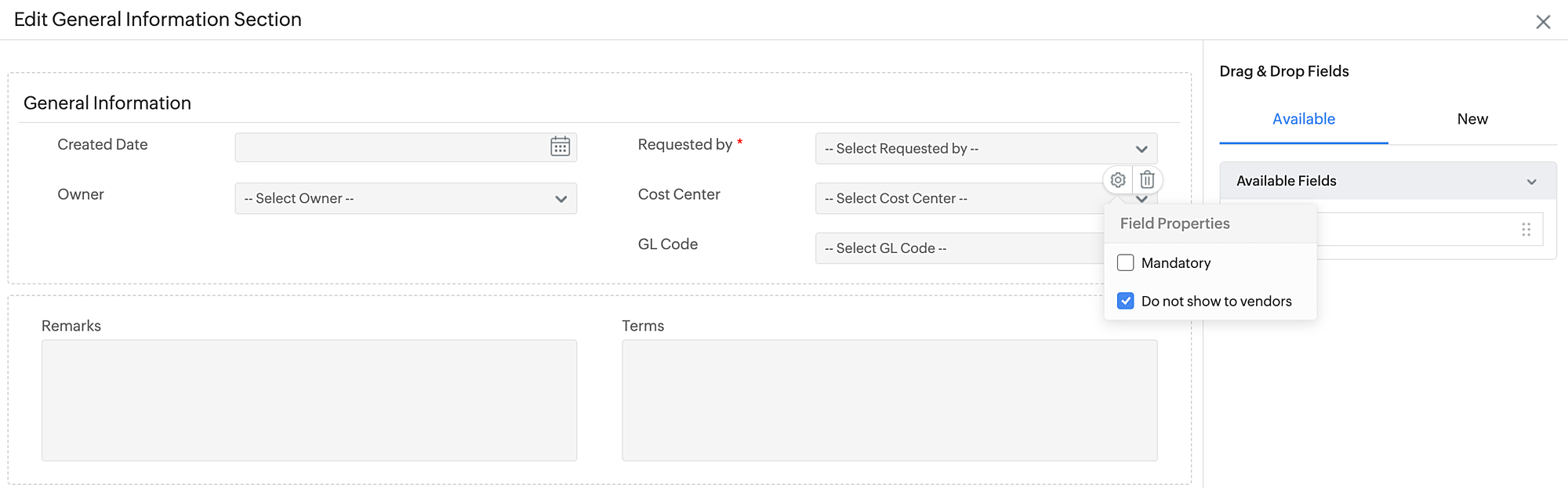Click the gear icon for Cost Center

(1118, 180)
